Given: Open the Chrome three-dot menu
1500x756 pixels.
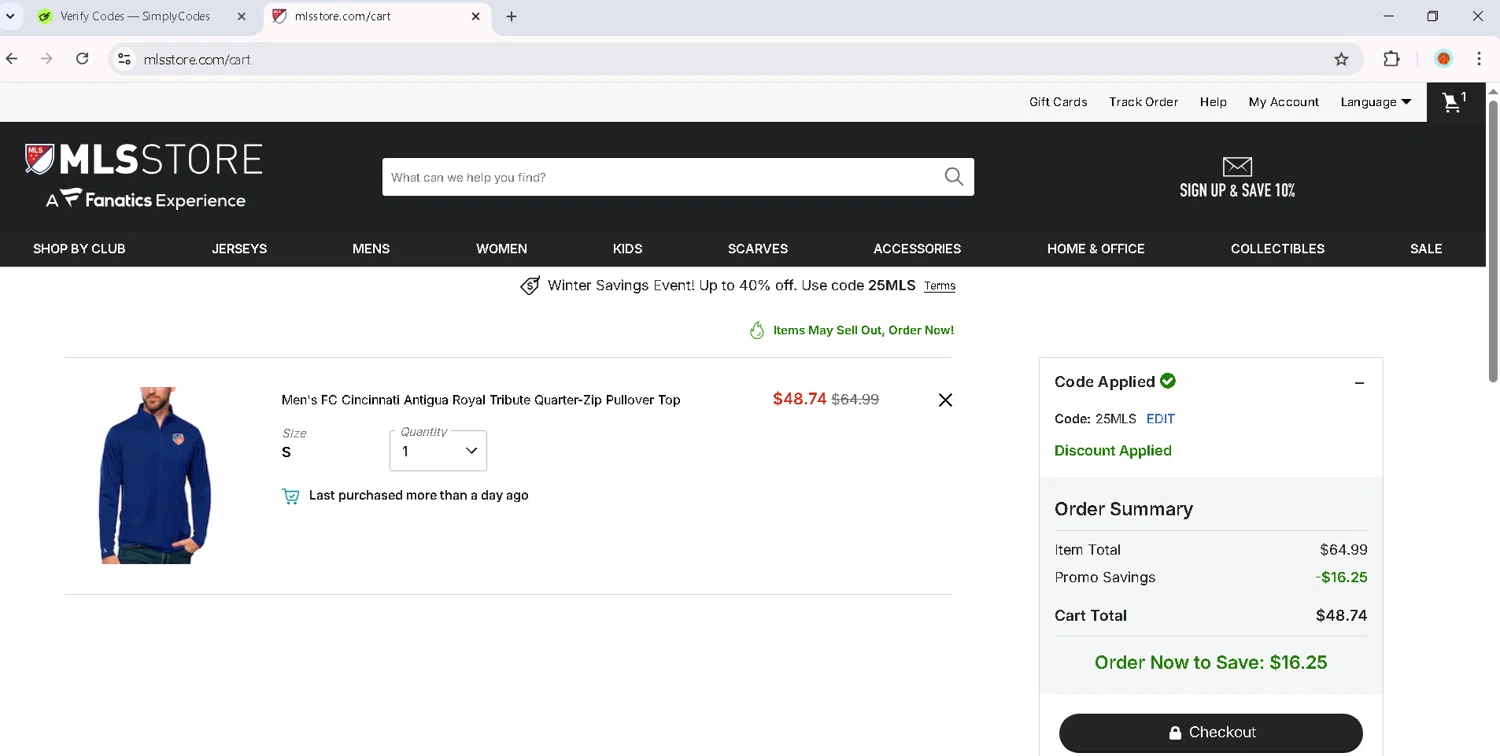Looking at the screenshot, I should click(x=1479, y=59).
